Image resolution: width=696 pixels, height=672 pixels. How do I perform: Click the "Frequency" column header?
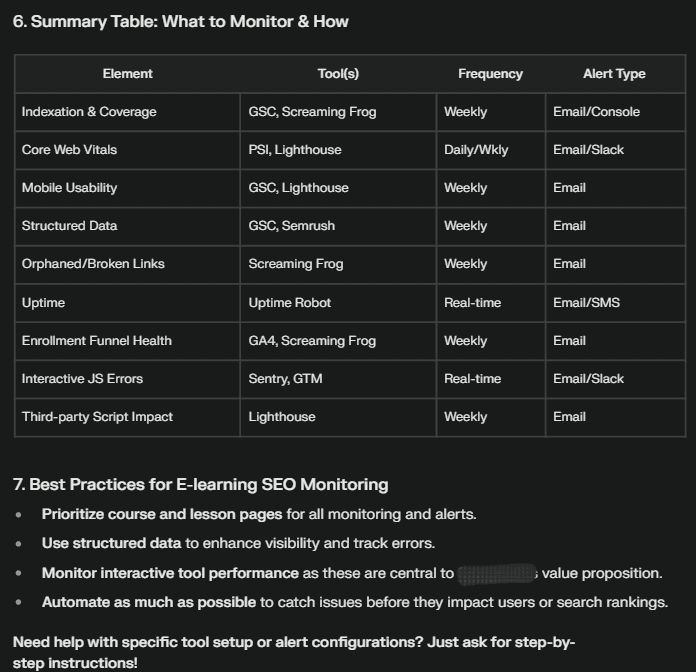490,74
